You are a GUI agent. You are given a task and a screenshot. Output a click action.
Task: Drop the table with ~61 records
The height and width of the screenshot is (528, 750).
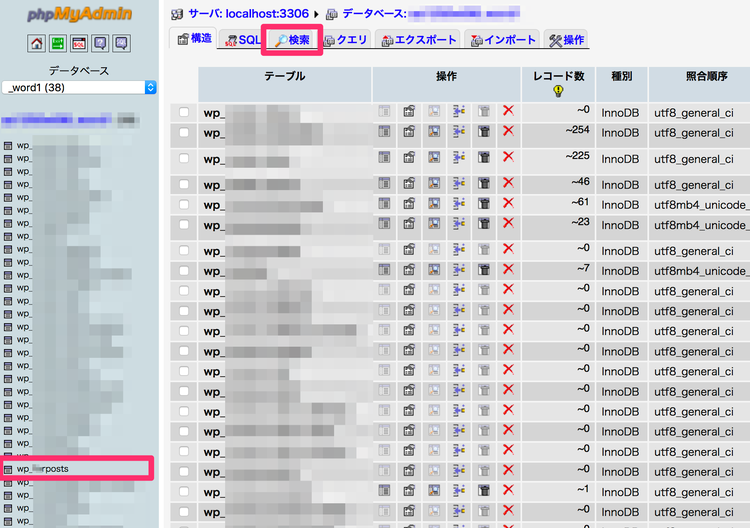[508, 203]
